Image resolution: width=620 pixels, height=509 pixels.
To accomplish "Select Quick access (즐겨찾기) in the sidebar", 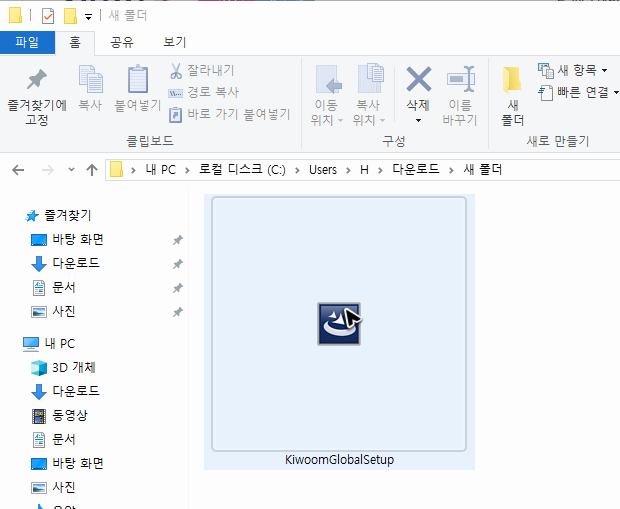I will coord(58,216).
